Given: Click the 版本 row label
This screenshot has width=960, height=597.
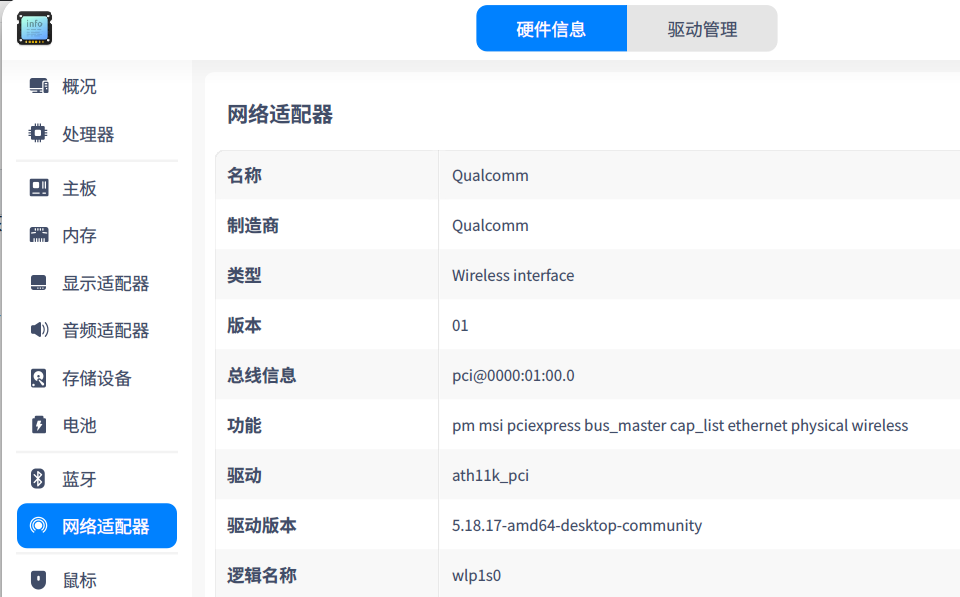Looking at the screenshot, I should pos(244,326).
